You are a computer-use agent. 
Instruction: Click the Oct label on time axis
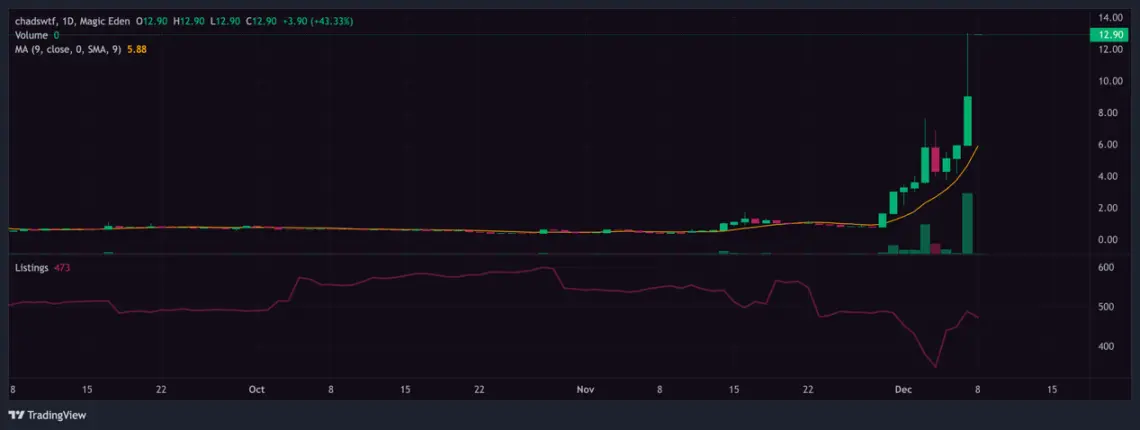[257, 389]
